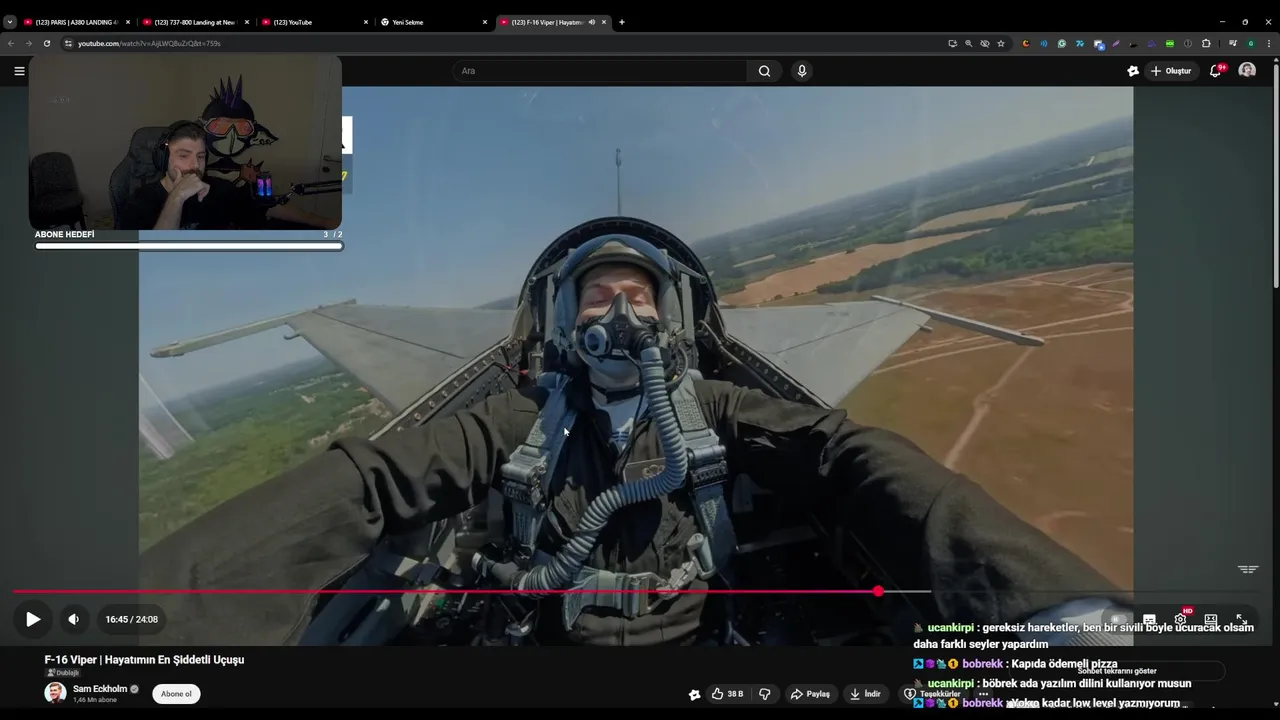1280x720 pixels.
Task: Click the purple feather extension icon
Action: click(x=1116, y=43)
